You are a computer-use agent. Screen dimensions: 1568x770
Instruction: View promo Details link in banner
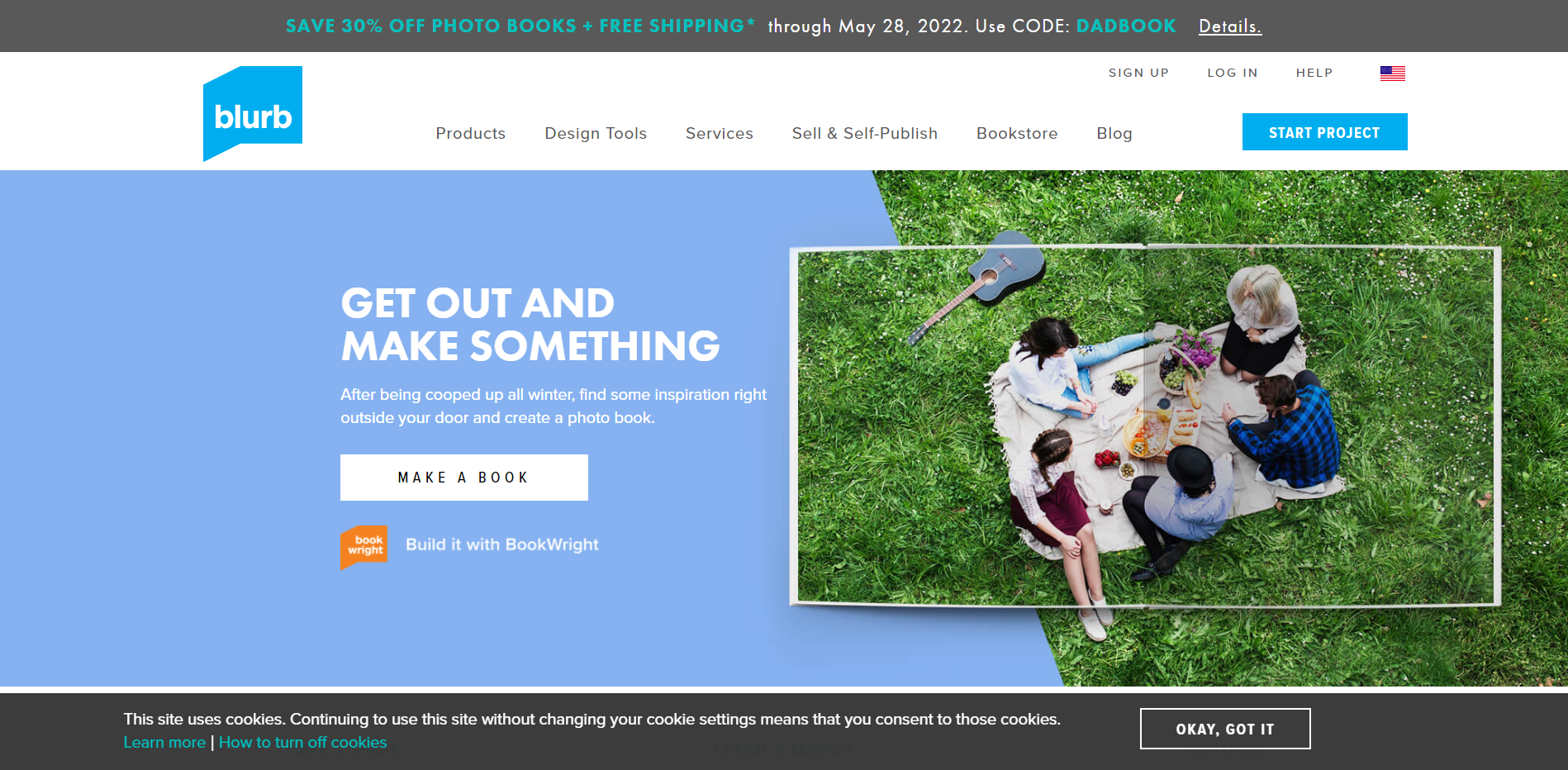pos(1230,26)
